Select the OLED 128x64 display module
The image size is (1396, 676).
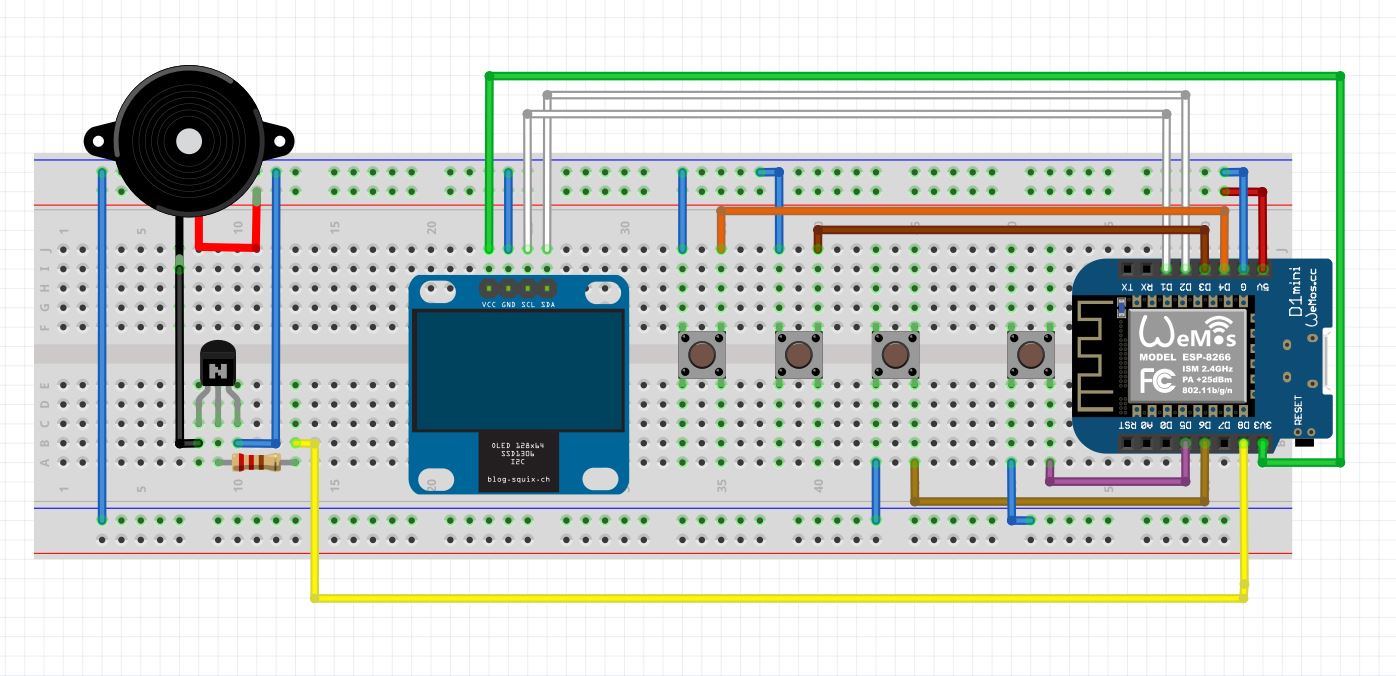pyautogui.click(x=518, y=384)
